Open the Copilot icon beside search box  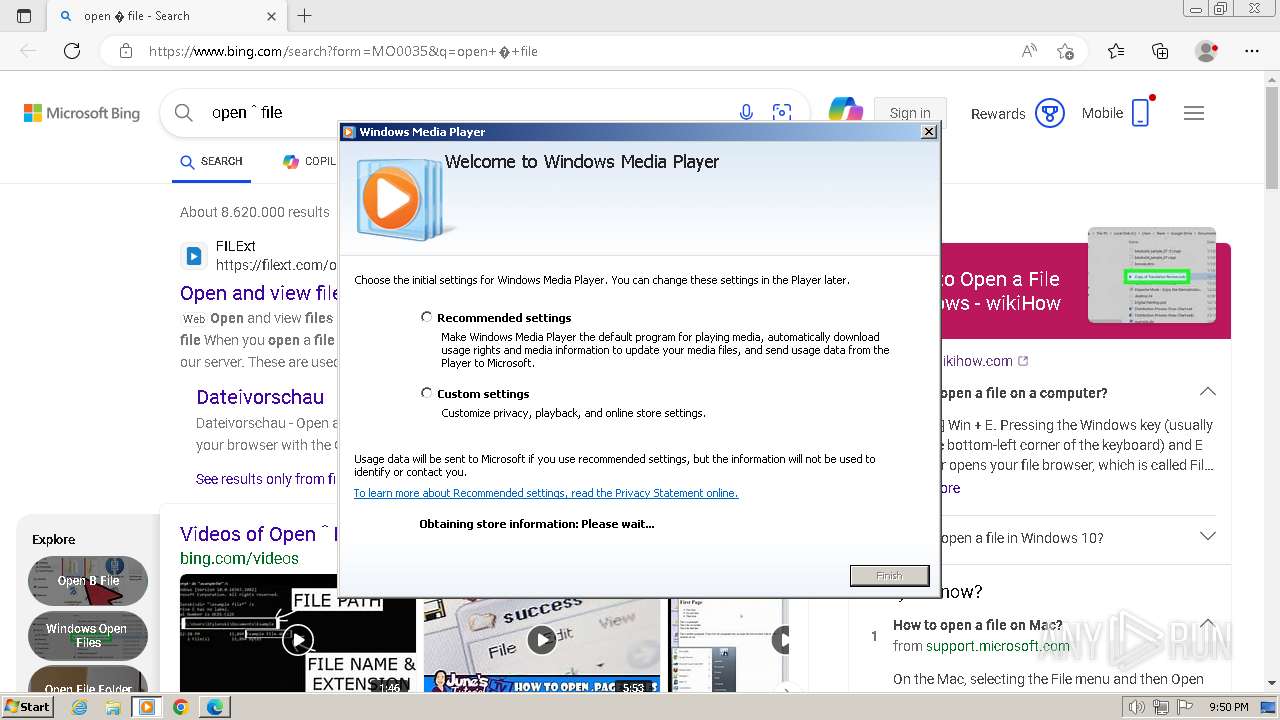pos(846,110)
